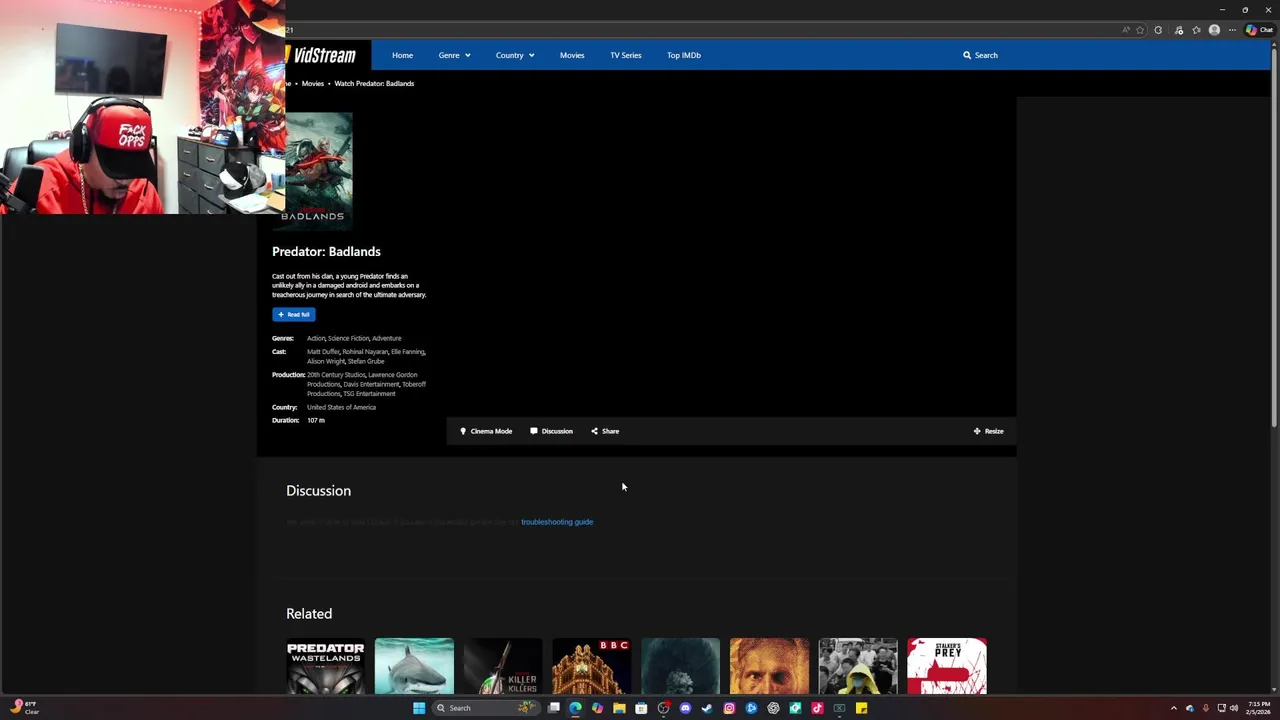This screenshot has width=1280, height=720.
Task: Open Sticky Notes from the taskbar
Action: click(861, 708)
